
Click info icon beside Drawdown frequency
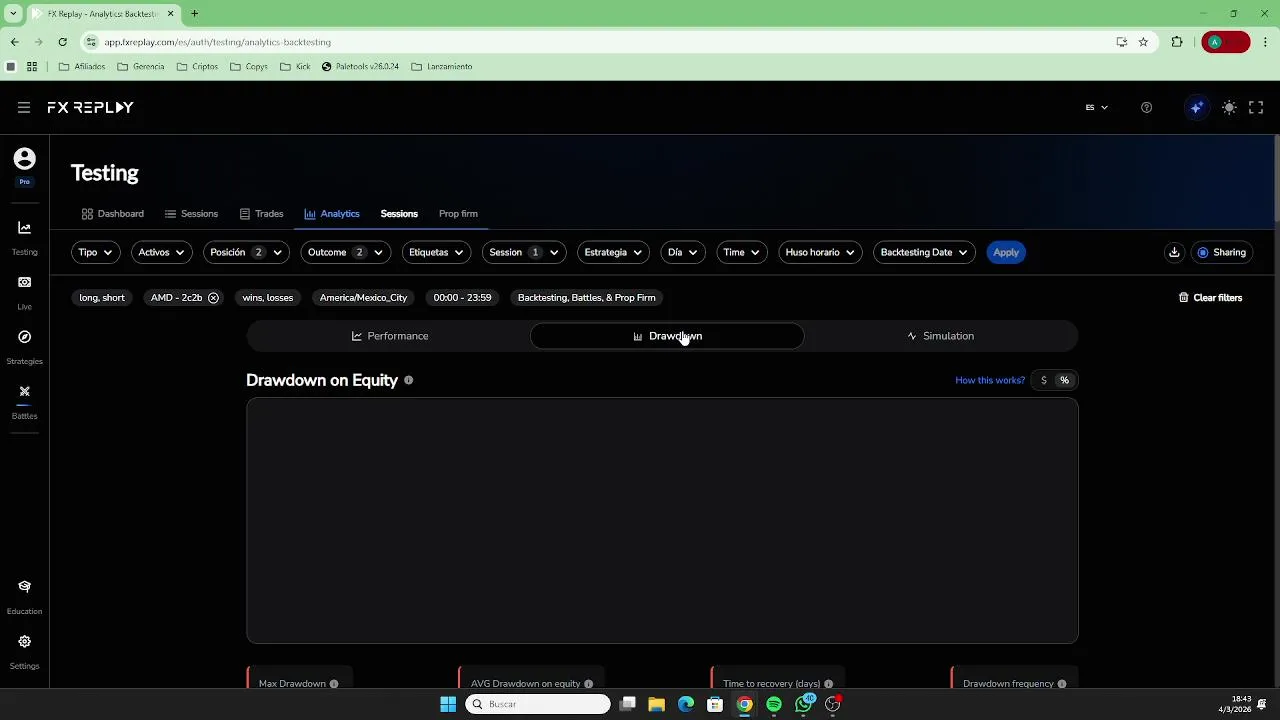click(x=1061, y=684)
